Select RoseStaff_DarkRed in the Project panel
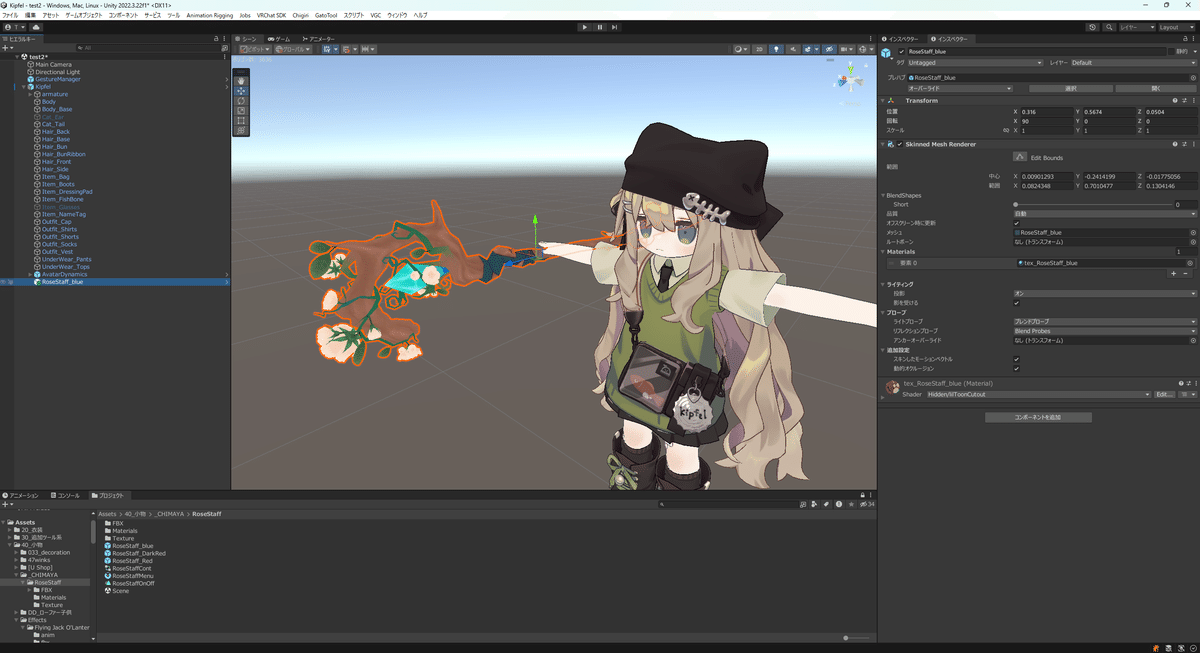 click(139, 553)
